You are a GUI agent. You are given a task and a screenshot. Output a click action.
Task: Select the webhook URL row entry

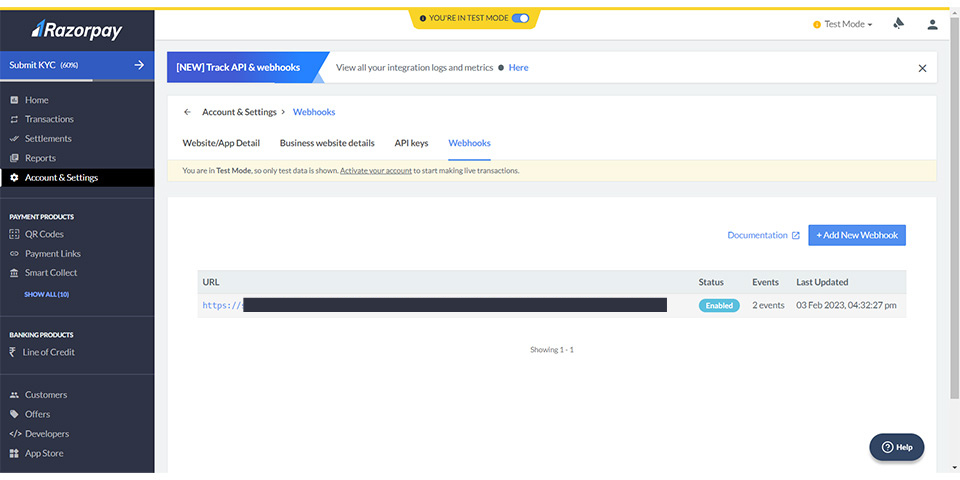tap(434, 305)
